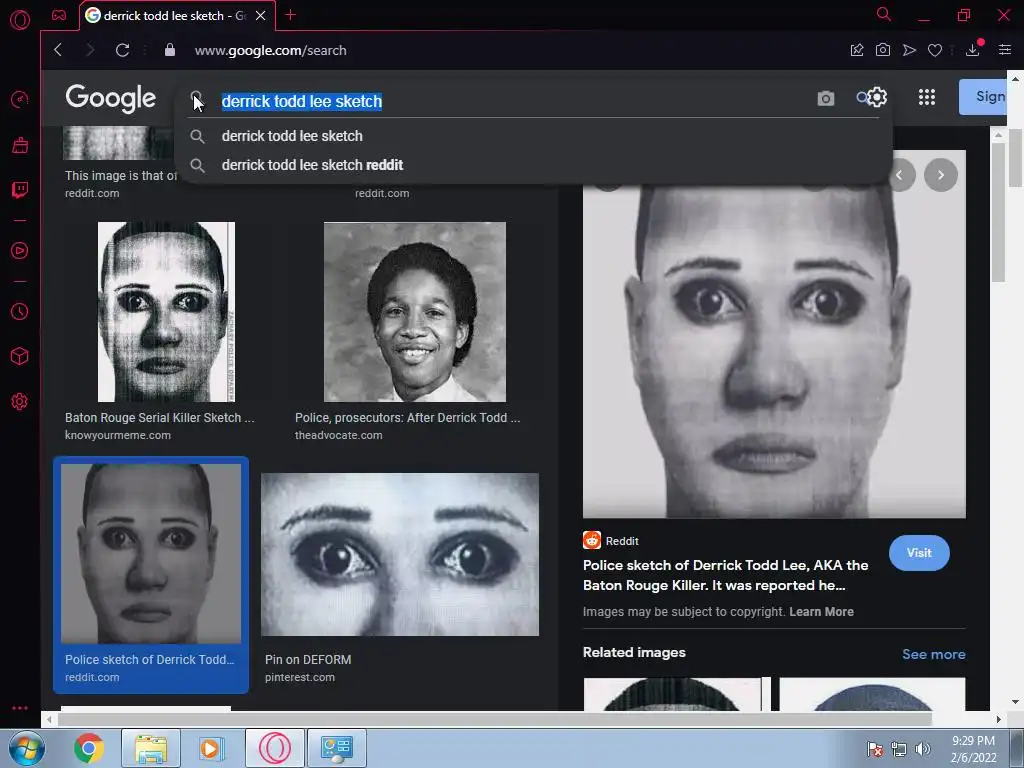The width and height of the screenshot is (1024, 768).
Task: Select suggestion 'derrick todd lee sketch'
Action: pos(292,136)
